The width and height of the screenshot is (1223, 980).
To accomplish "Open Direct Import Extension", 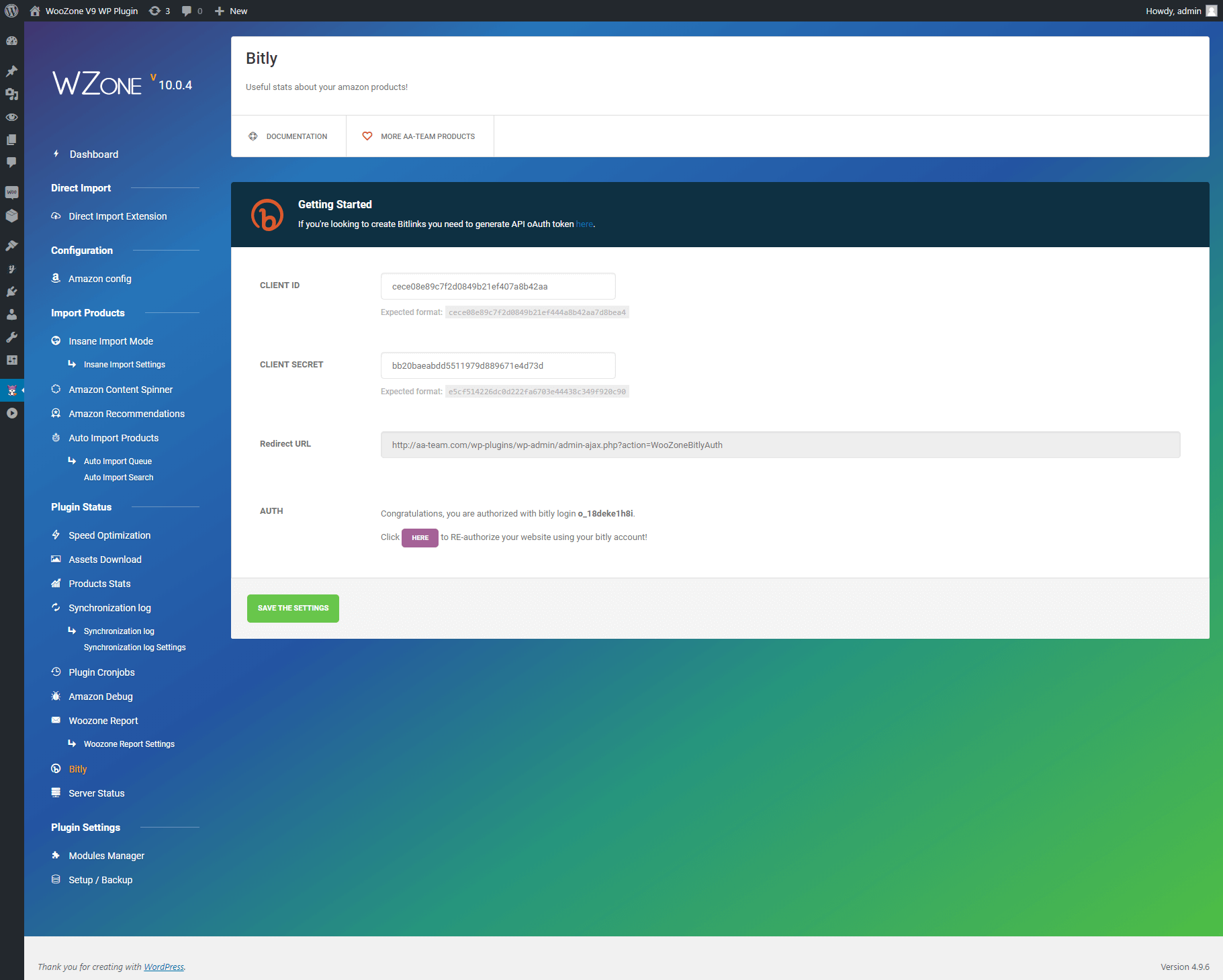I will (118, 216).
